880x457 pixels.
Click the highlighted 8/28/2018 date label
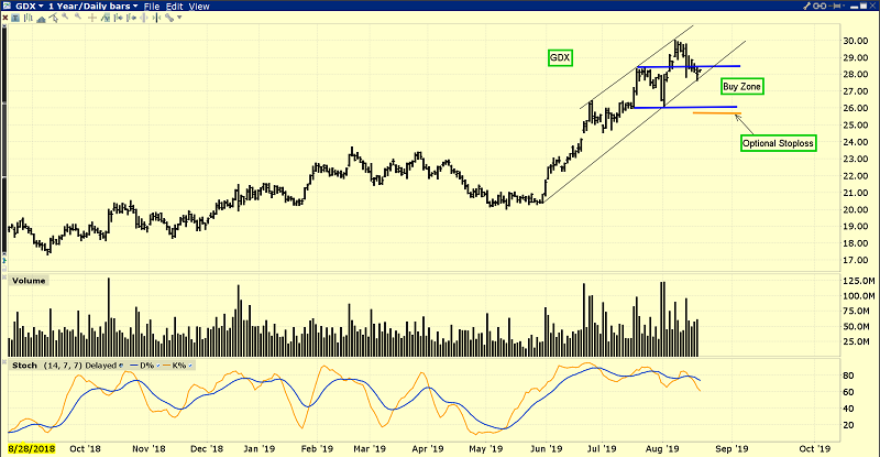(x=31, y=449)
